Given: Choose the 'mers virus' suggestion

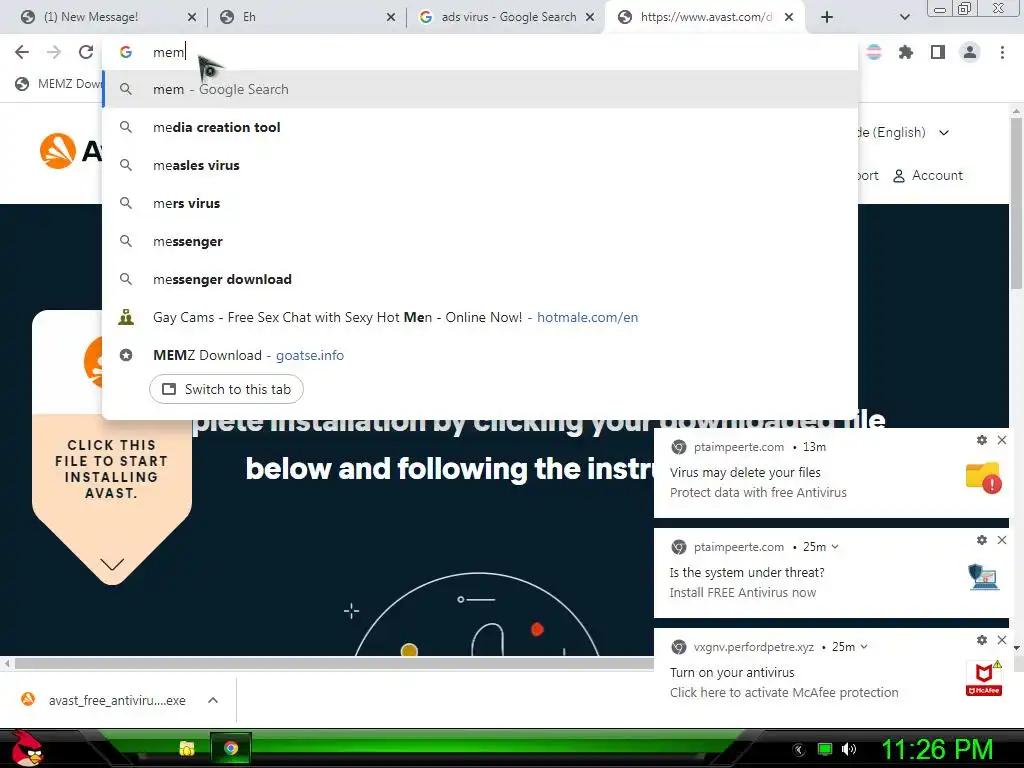Looking at the screenshot, I should (x=480, y=203).
